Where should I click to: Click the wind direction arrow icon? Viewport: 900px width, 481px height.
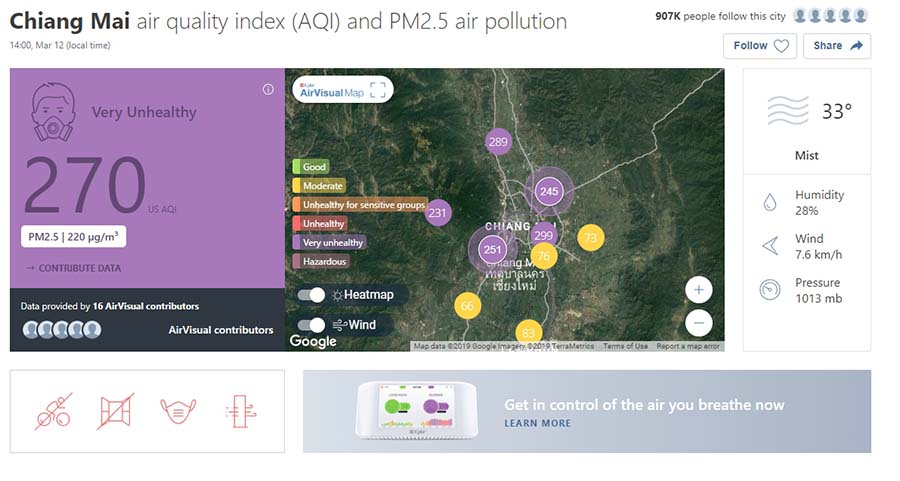coord(770,246)
